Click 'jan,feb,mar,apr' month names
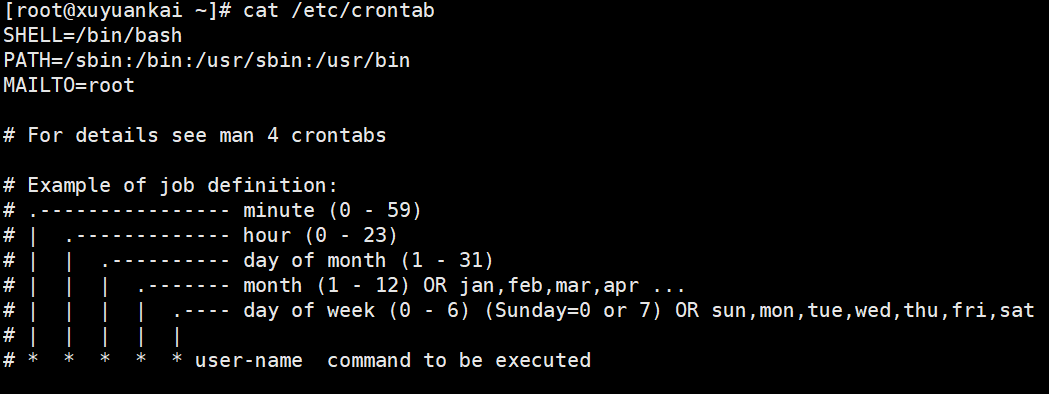The image size is (1049, 394). 549,287
